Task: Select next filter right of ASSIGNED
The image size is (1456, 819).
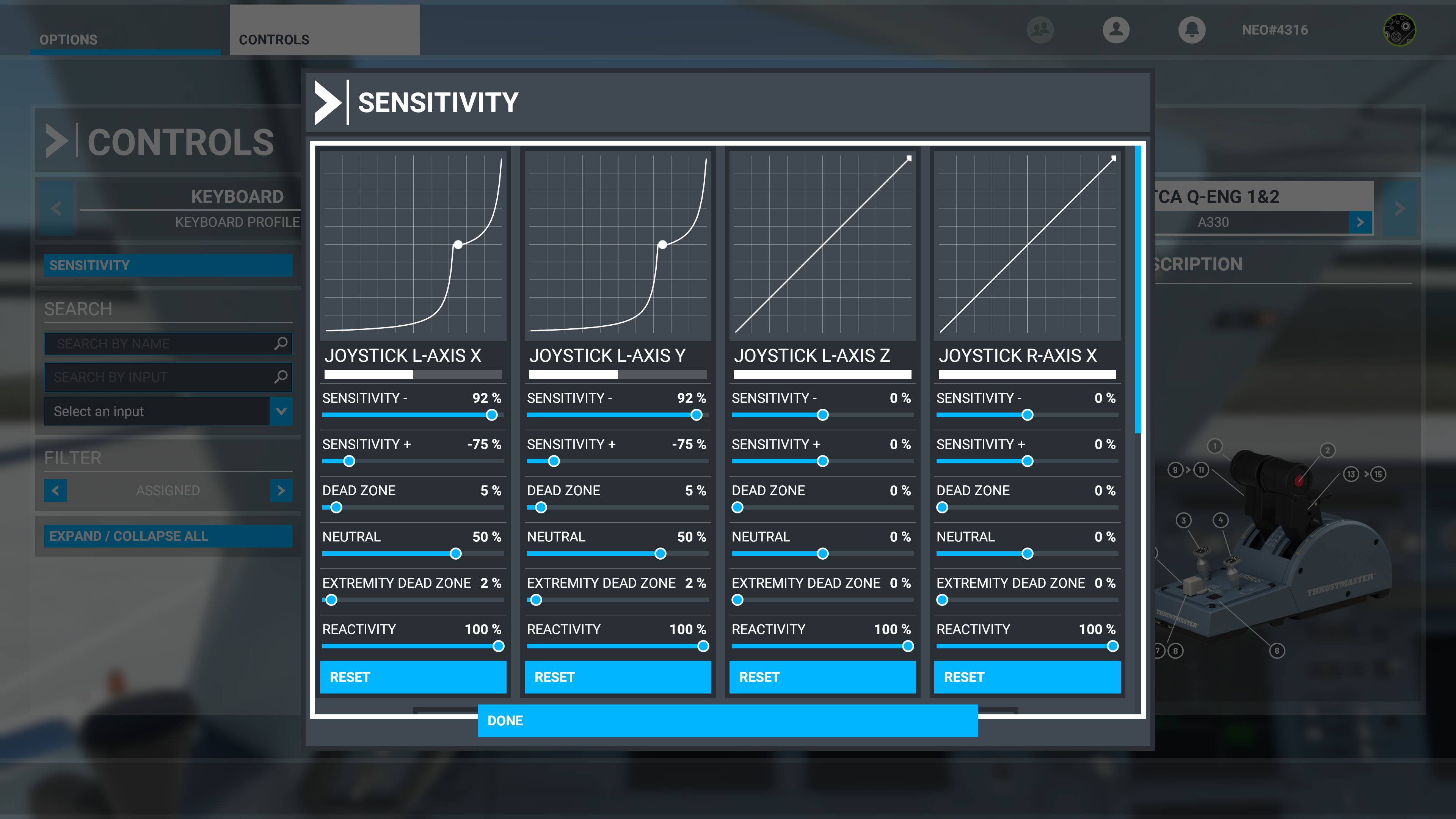Action: (x=281, y=490)
